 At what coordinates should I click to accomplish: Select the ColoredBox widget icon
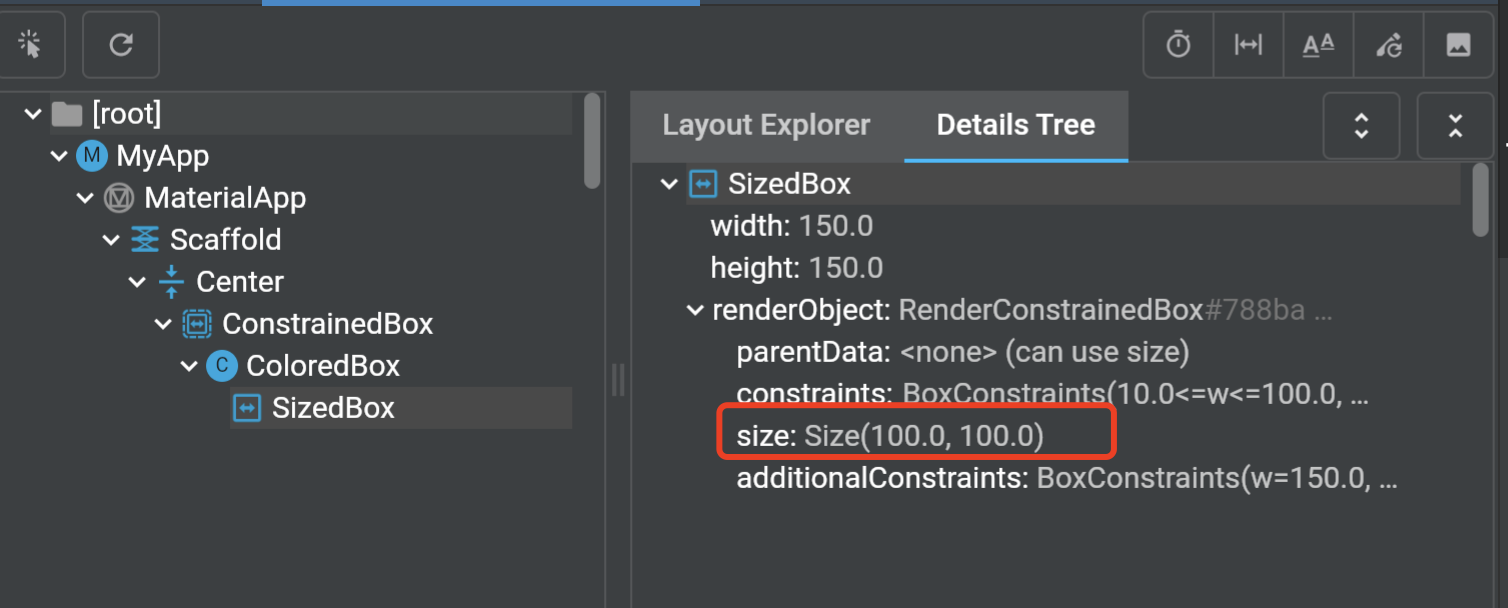tap(221, 366)
